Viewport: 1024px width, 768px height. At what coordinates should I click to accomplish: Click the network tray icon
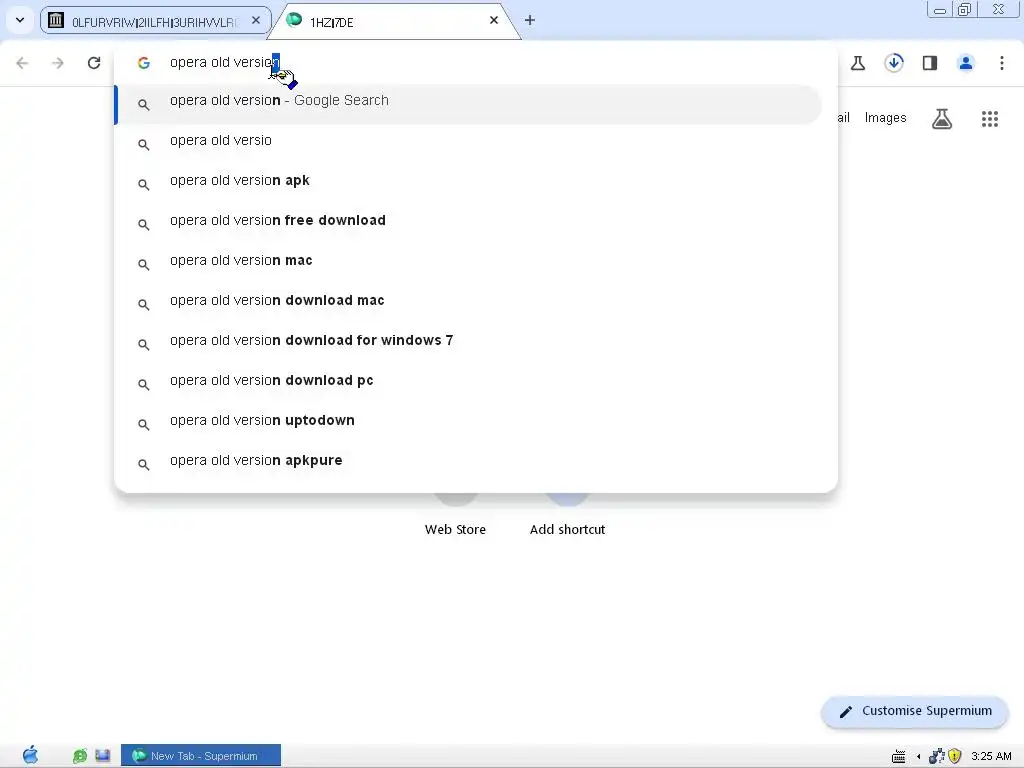coord(936,756)
